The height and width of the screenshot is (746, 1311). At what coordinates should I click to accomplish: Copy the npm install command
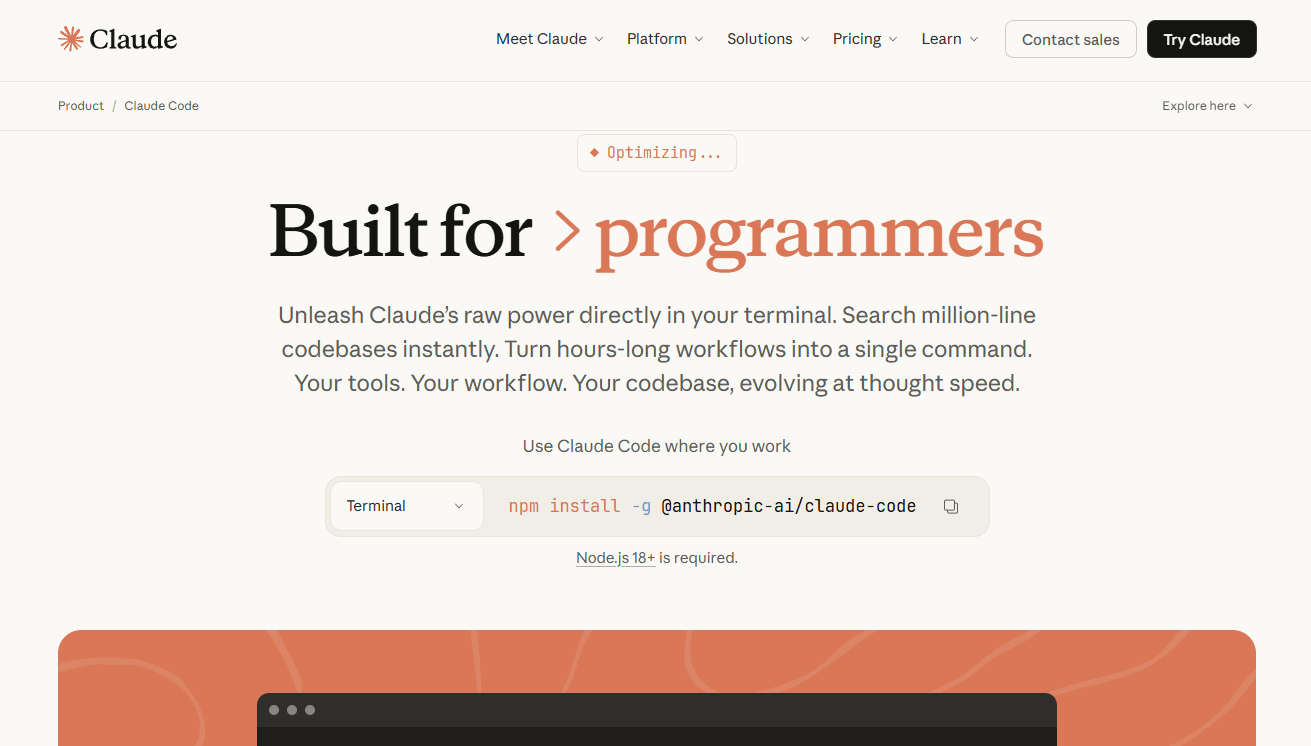[x=951, y=507]
